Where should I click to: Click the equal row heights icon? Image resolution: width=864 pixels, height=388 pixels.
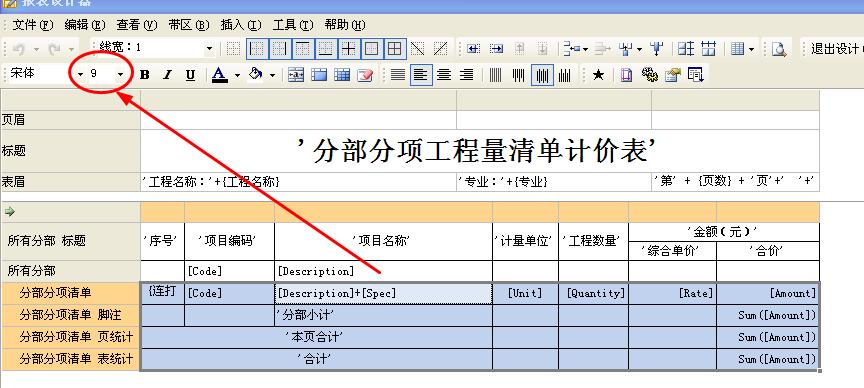(686, 49)
